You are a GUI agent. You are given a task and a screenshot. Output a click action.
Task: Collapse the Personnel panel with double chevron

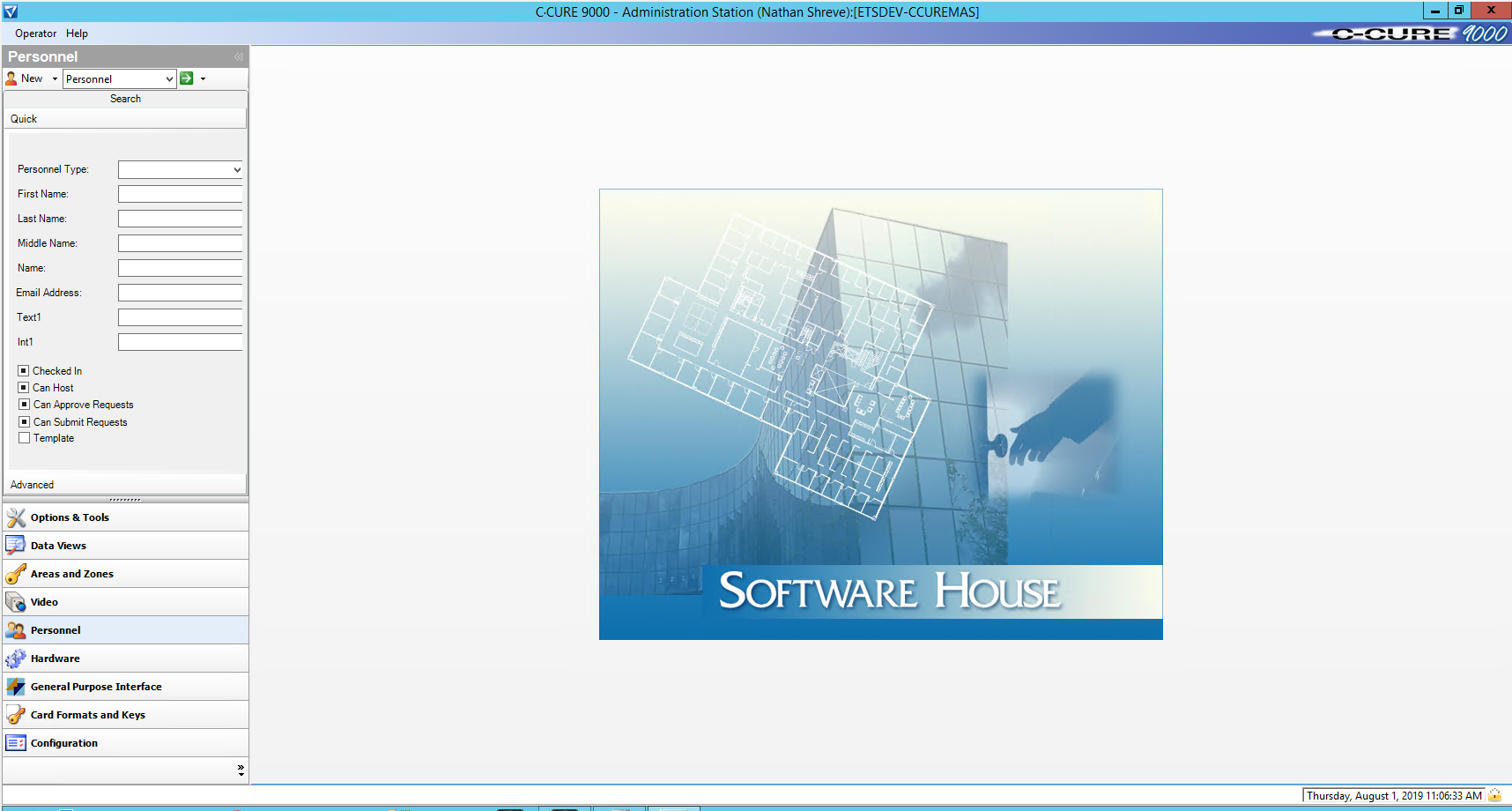[x=239, y=56]
